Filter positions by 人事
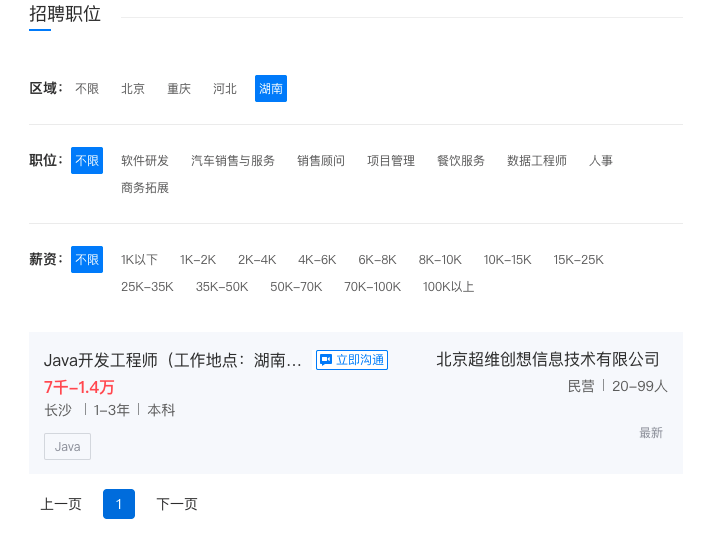The image size is (704, 539). click(x=601, y=160)
